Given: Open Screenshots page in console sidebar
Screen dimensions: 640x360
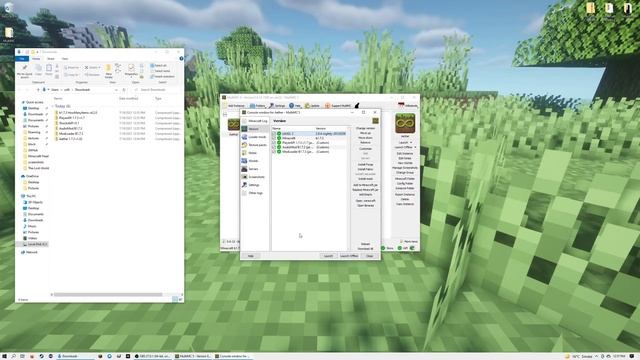Looking at the screenshot, I should pos(254,177).
